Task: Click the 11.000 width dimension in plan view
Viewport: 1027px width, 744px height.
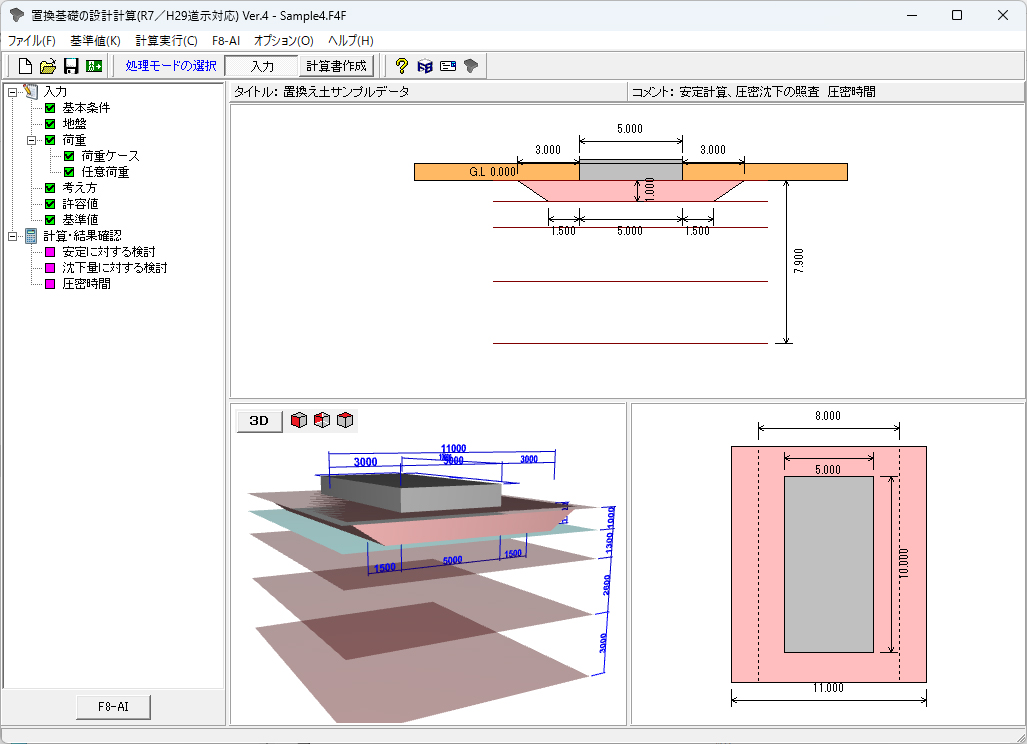Action: tap(828, 688)
